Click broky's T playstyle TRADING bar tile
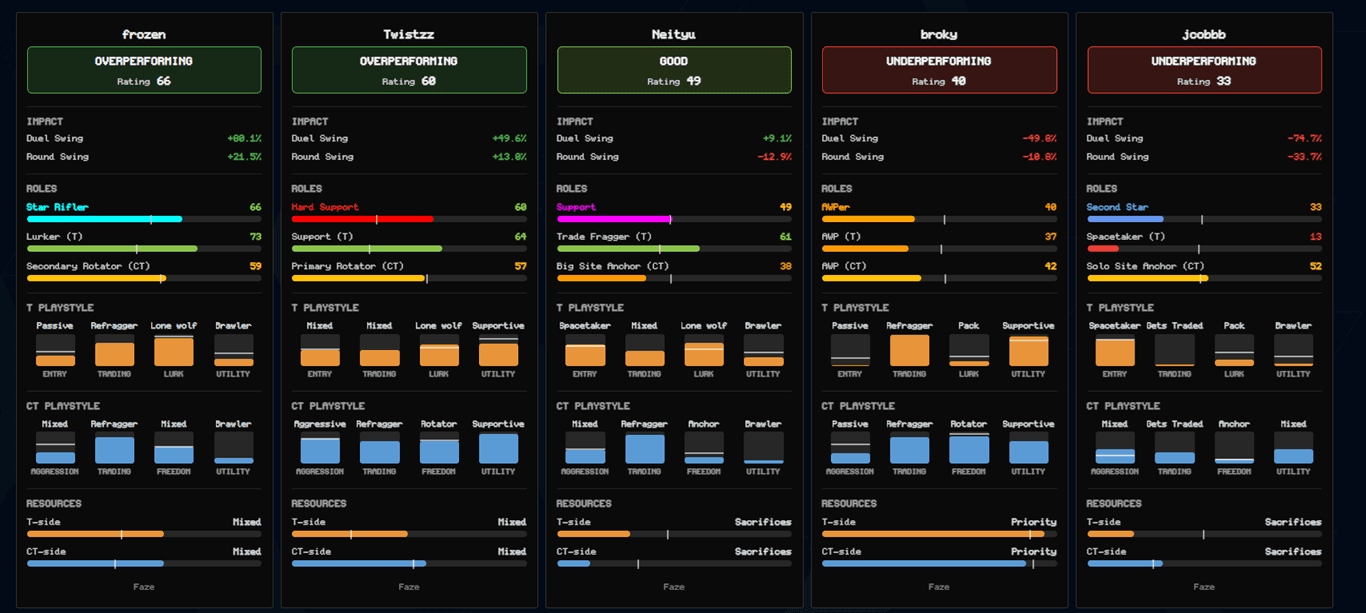 [909, 350]
